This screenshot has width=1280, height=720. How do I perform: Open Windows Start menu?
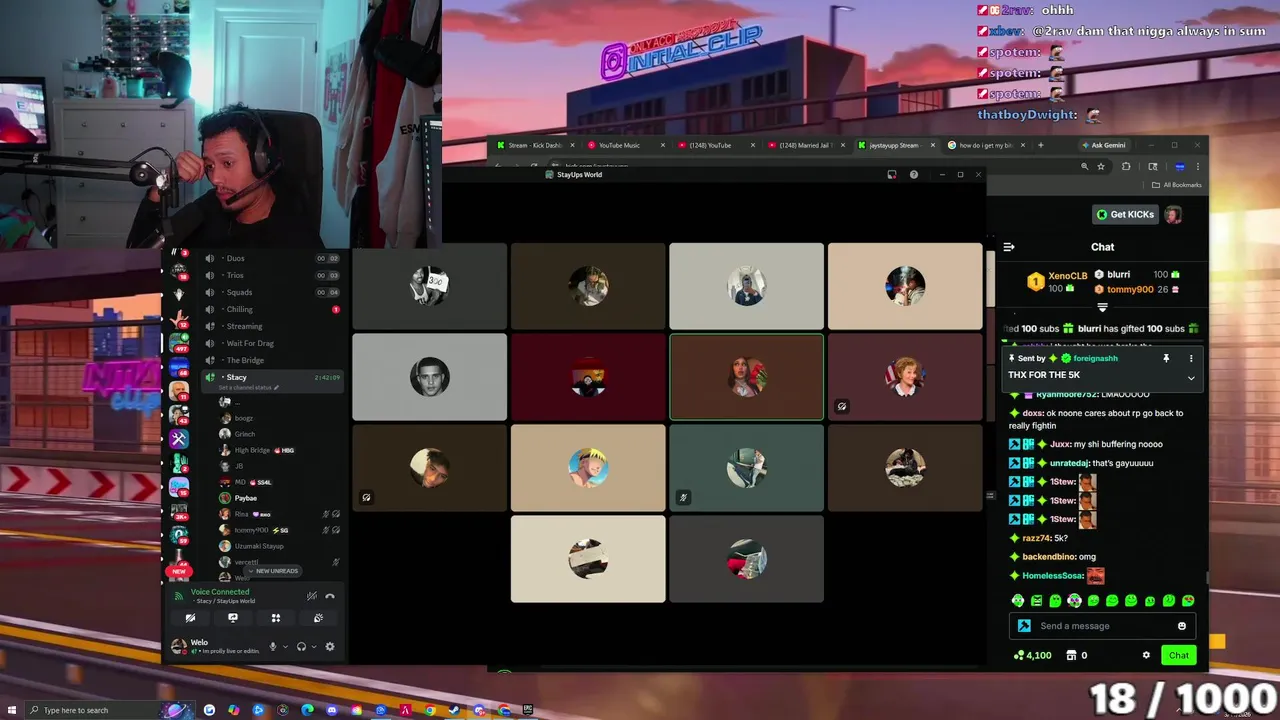point(11,710)
